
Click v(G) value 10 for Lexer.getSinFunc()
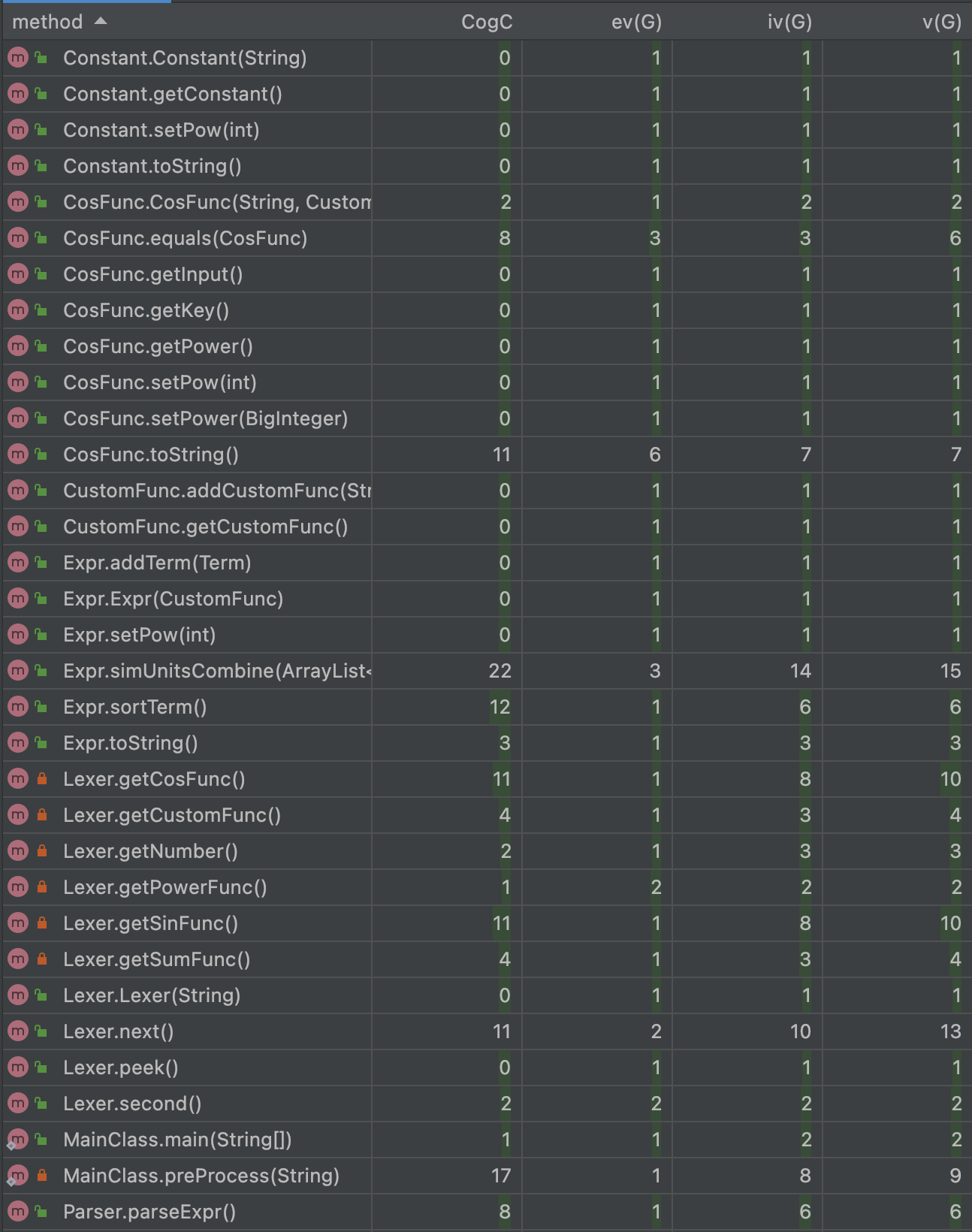click(x=950, y=923)
